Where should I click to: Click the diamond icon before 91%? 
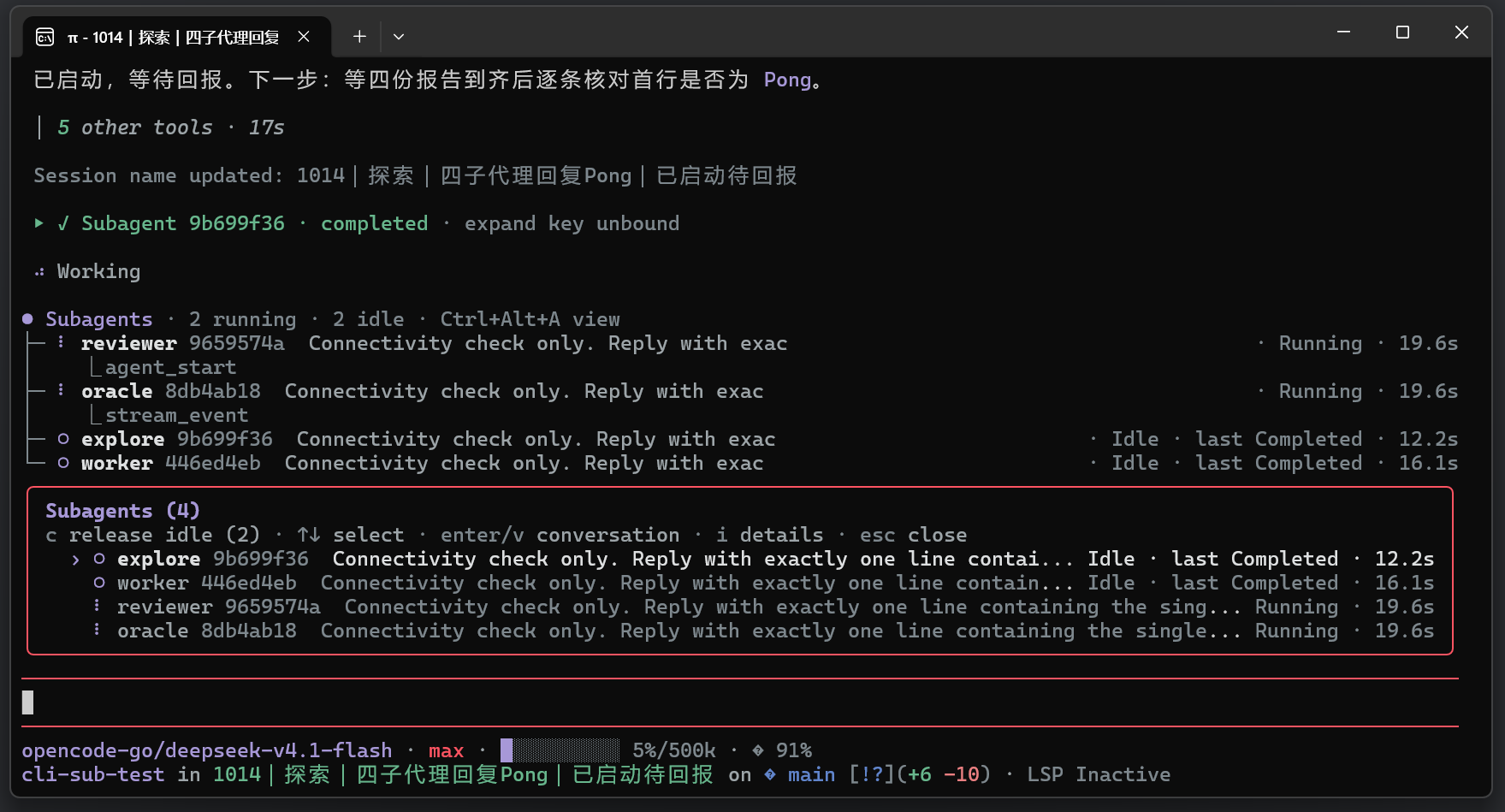tap(758, 750)
